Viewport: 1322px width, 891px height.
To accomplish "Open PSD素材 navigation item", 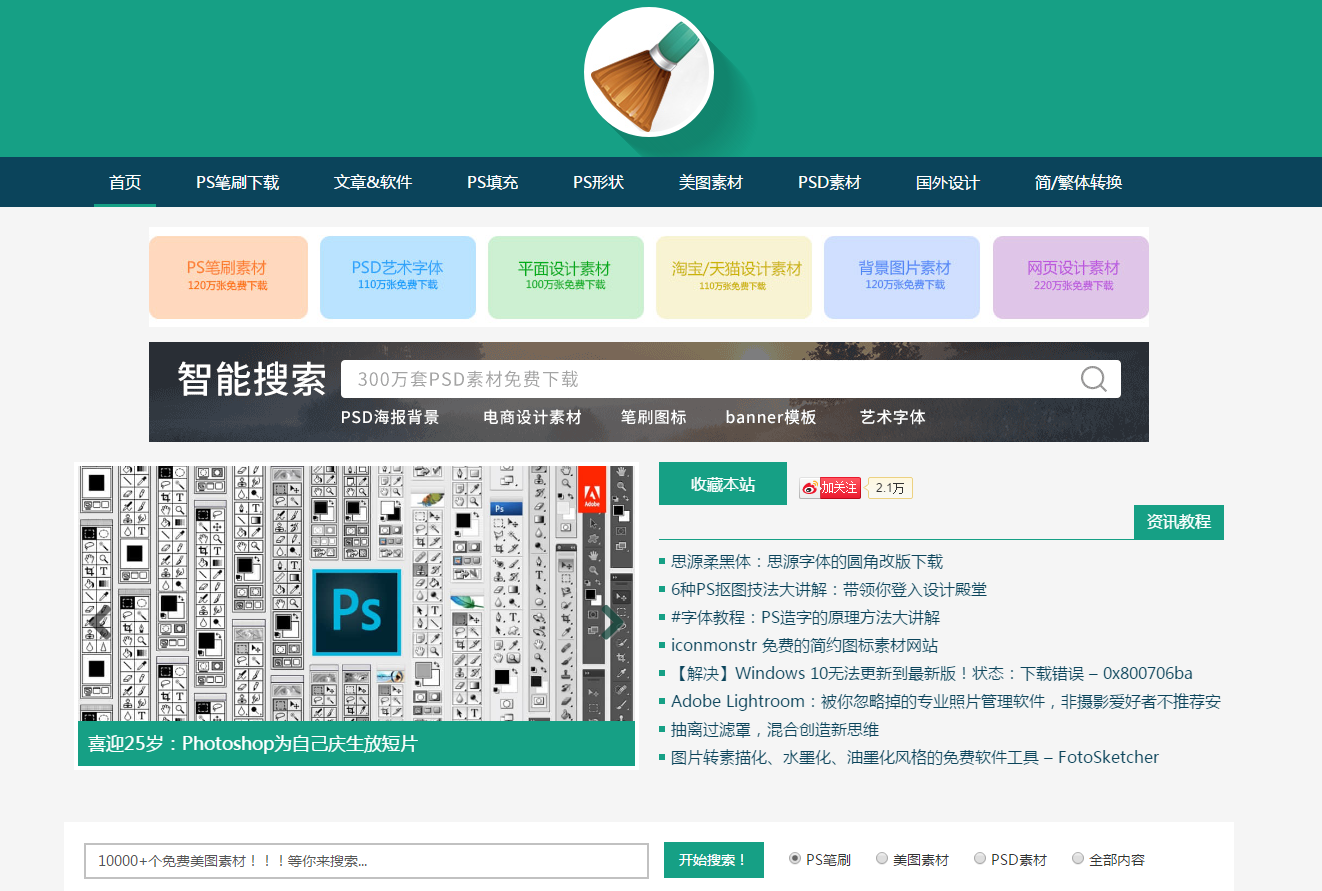I will pos(829,182).
